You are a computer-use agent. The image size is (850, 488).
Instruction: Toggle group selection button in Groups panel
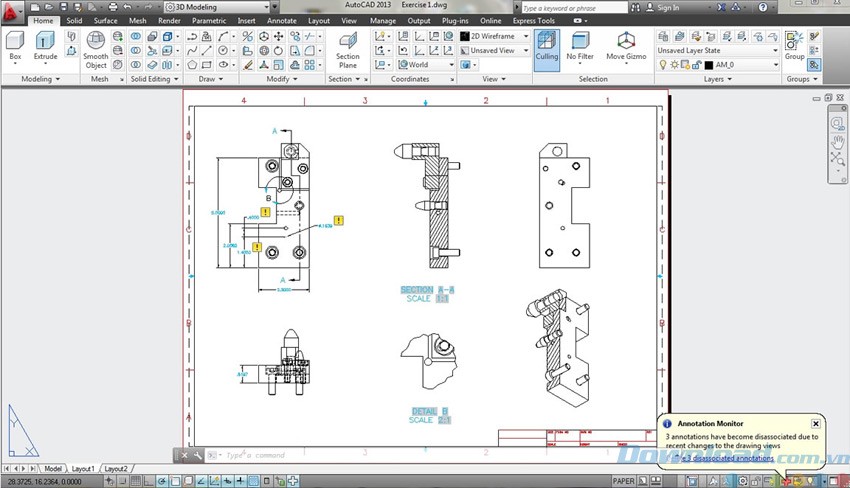click(x=814, y=65)
